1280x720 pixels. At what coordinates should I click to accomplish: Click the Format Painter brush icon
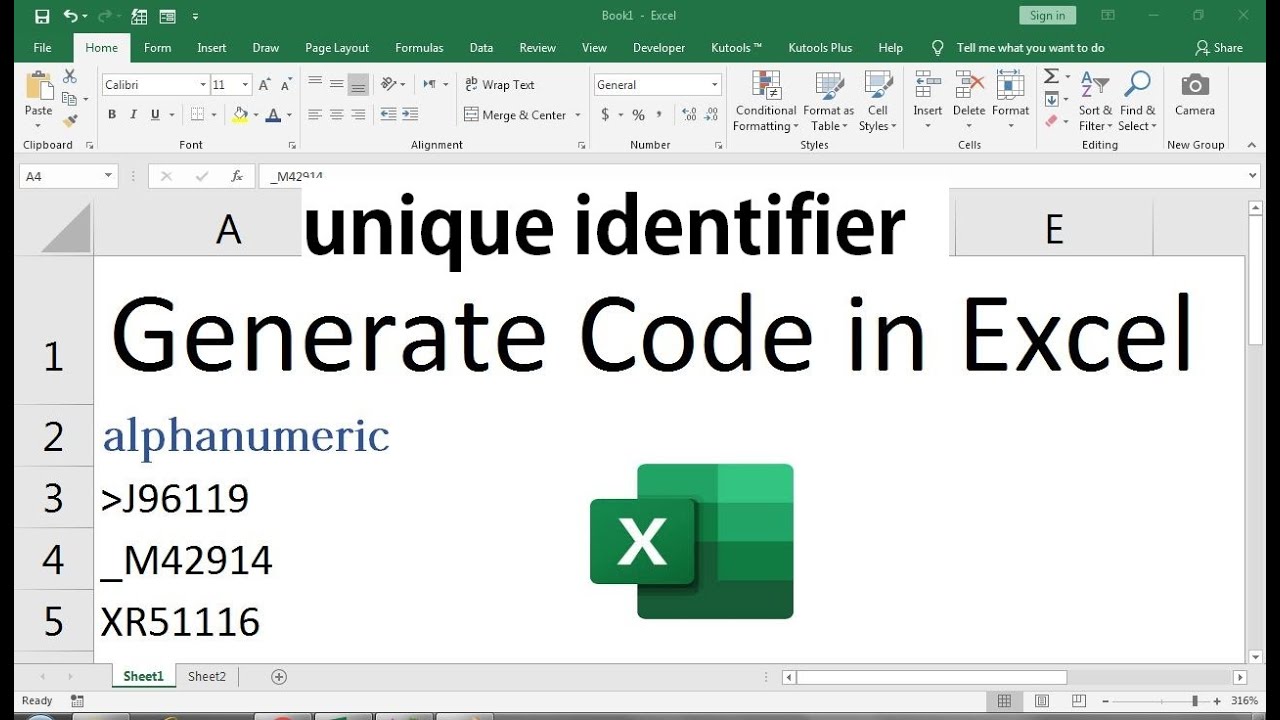click(x=69, y=121)
